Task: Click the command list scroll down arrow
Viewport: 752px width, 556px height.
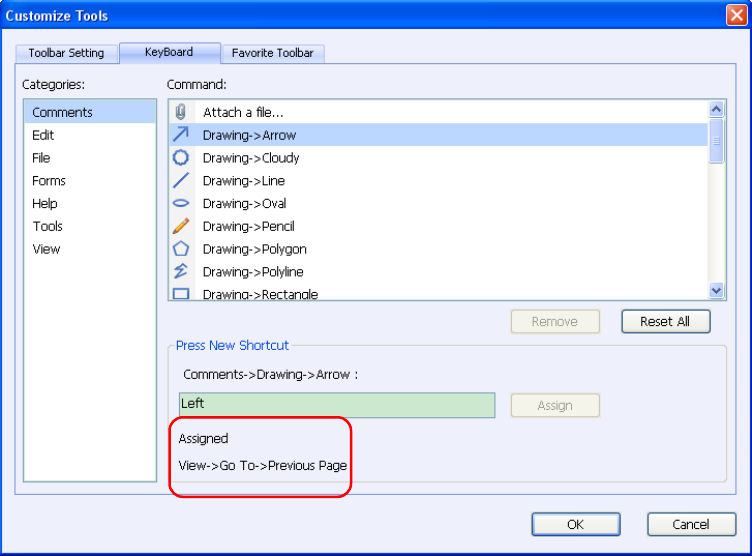Action: coord(716,290)
